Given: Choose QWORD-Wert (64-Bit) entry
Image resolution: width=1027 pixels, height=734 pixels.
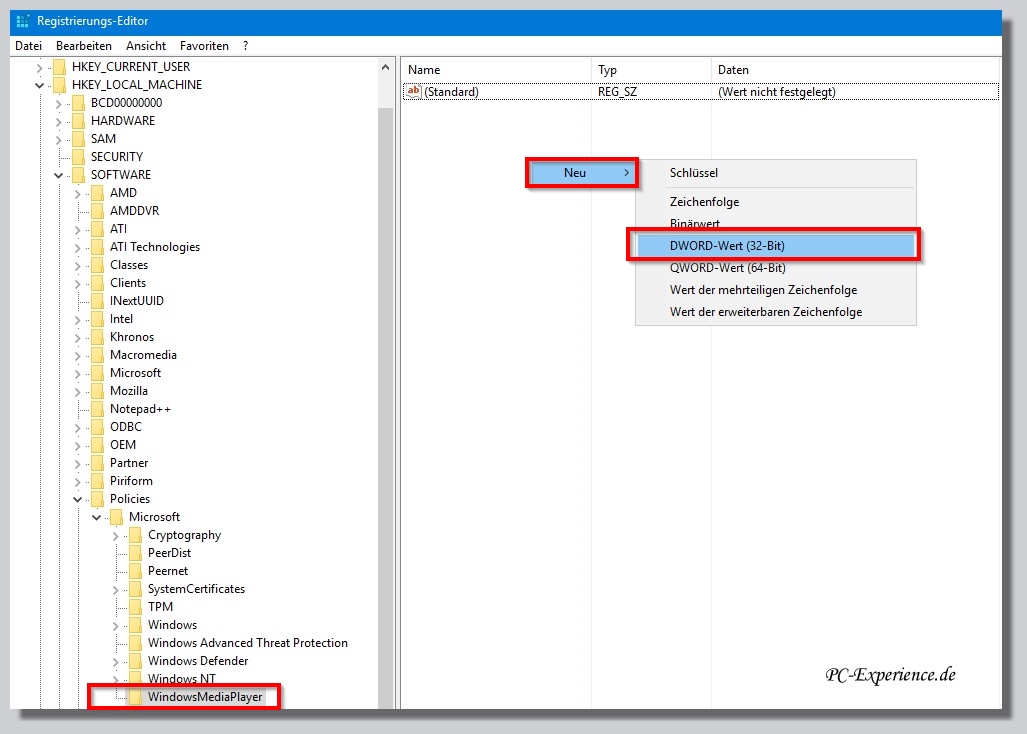Looking at the screenshot, I should 727,268.
